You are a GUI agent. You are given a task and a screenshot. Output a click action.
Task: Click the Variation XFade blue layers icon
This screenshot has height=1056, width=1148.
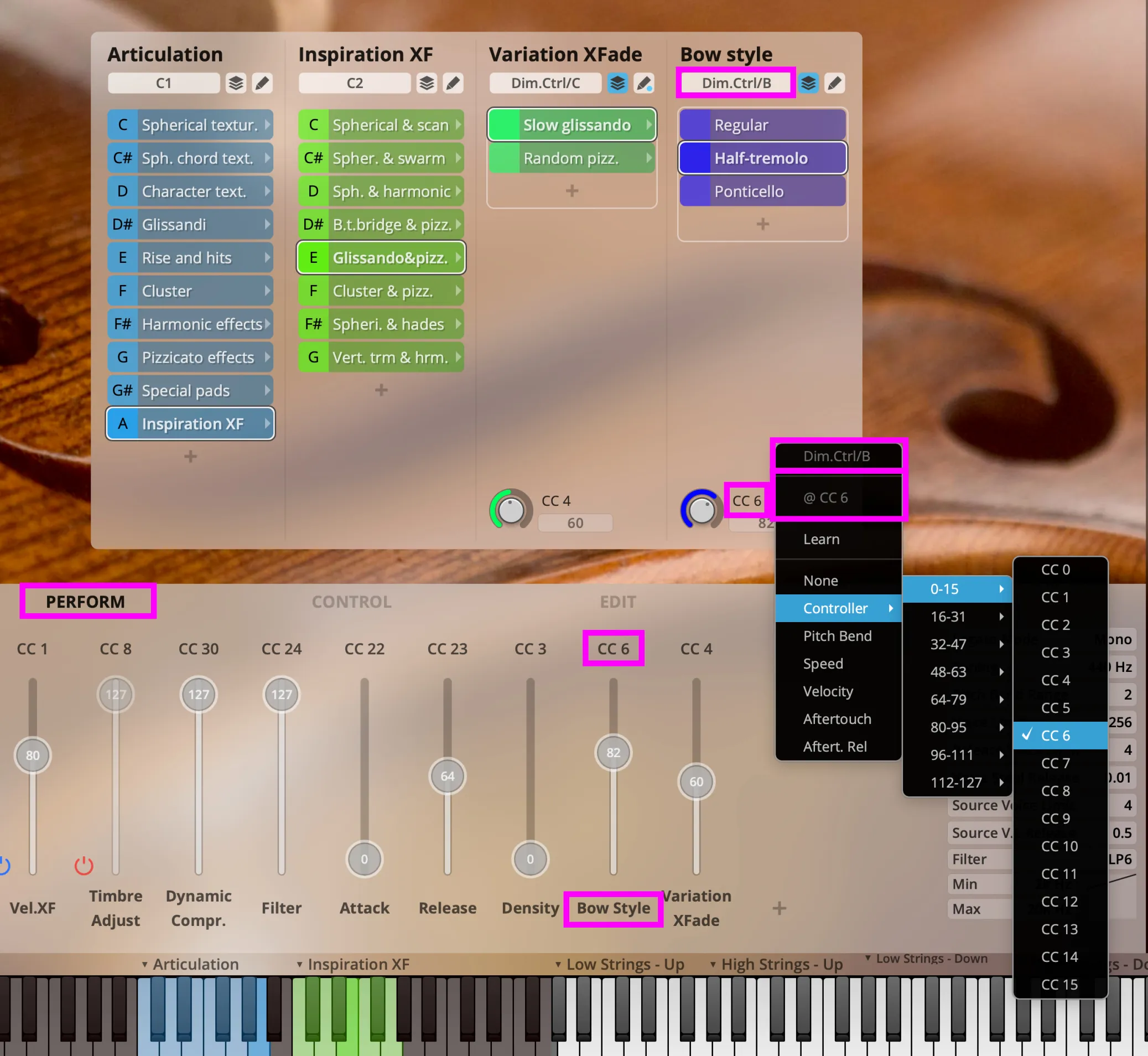click(x=617, y=83)
